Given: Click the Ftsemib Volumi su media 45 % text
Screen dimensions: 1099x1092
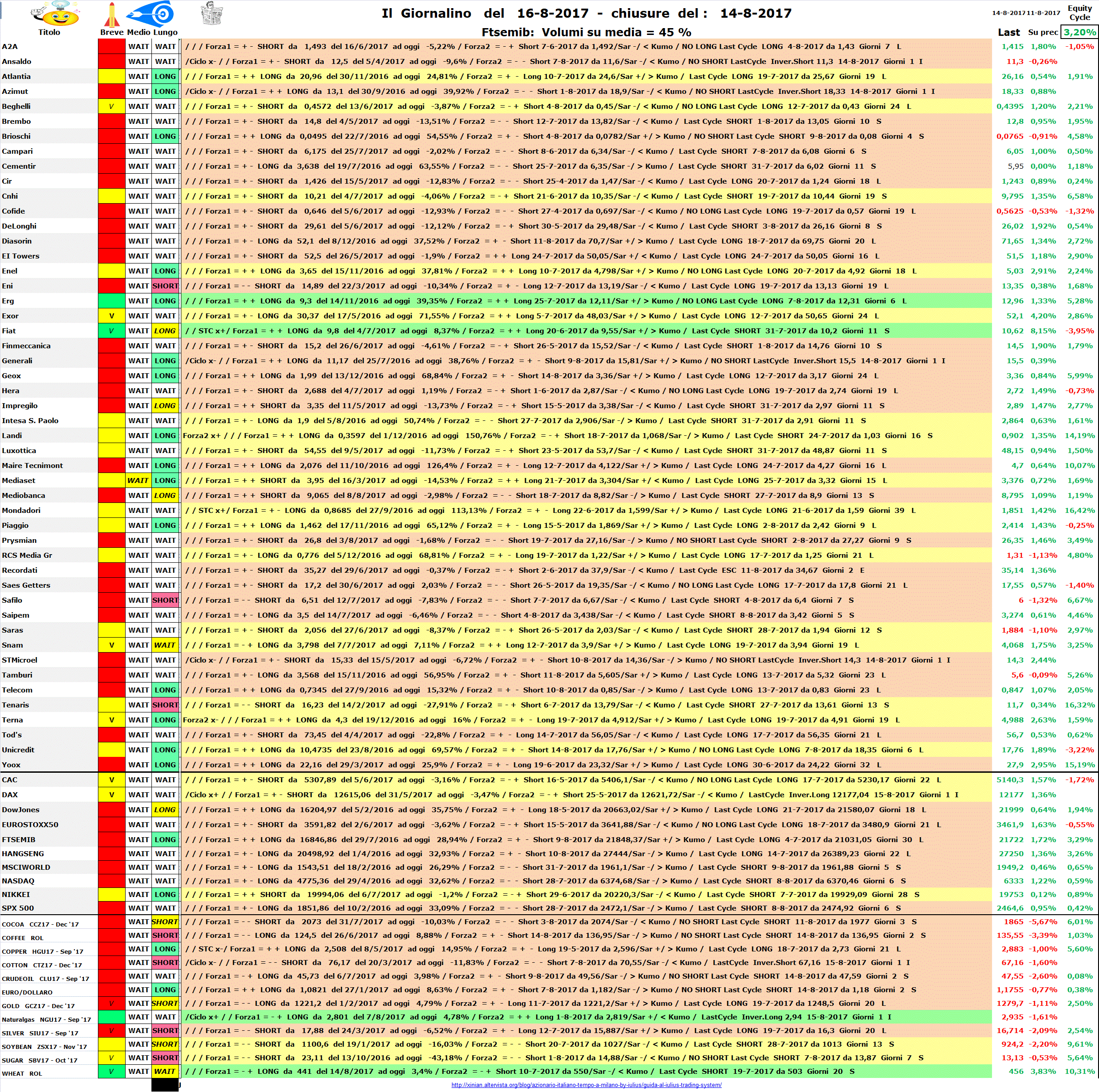Looking at the screenshot, I should 587,33.
